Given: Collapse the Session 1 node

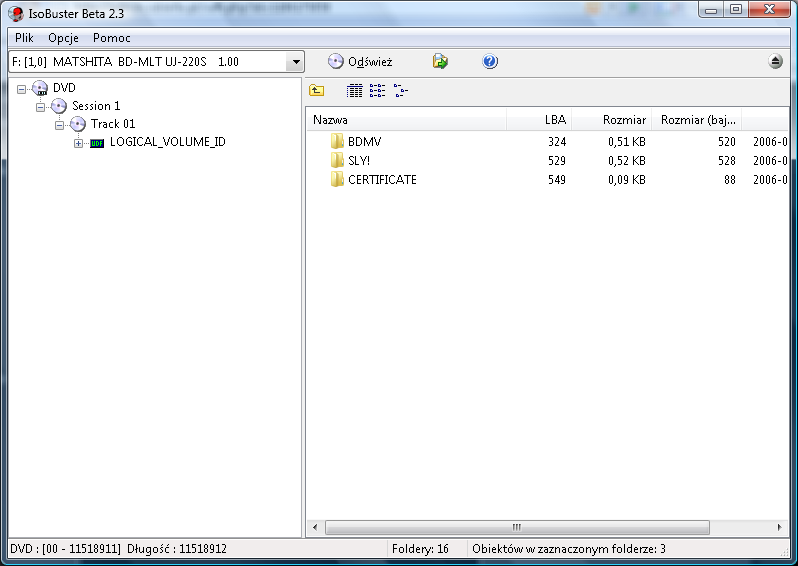Looking at the screenshot, I should click(40, 107).
